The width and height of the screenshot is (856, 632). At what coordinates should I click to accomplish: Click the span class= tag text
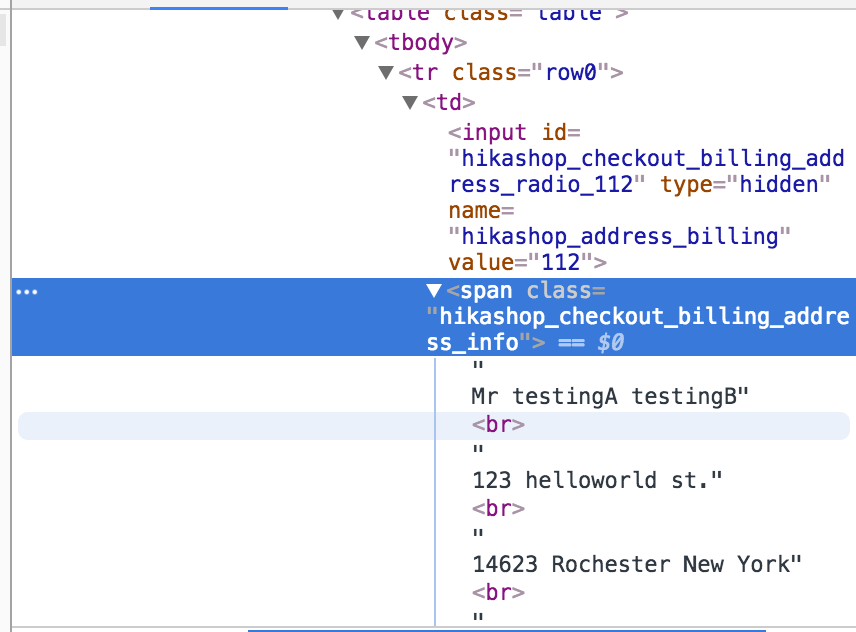526,290
